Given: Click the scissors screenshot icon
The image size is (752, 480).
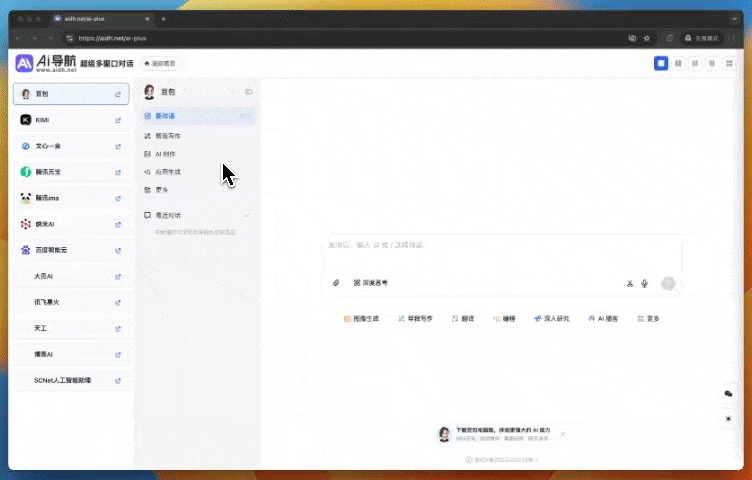Looking at the screenshot, I should [x=630, y=283].
